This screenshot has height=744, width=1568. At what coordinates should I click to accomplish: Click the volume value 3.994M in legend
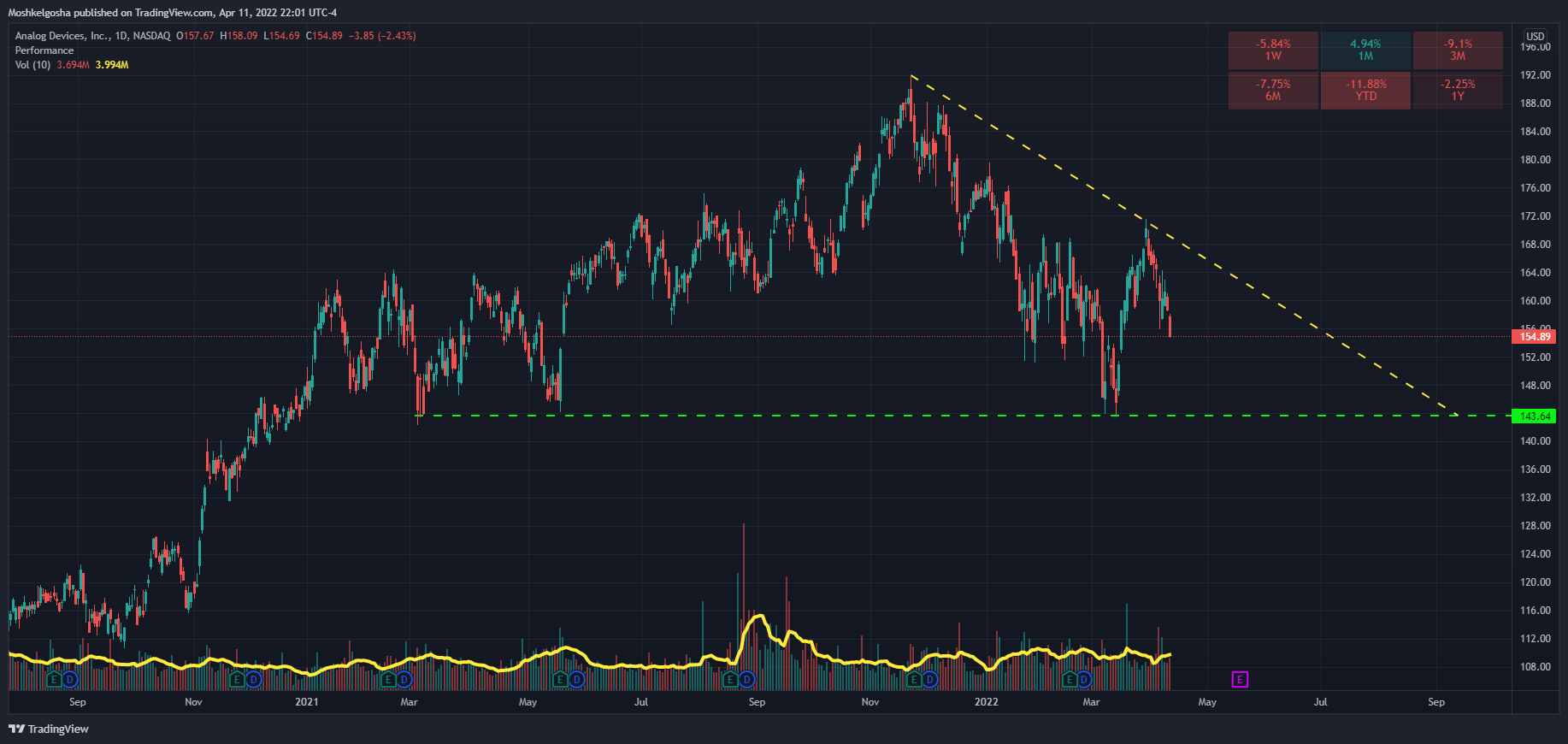tap(112, 65)
